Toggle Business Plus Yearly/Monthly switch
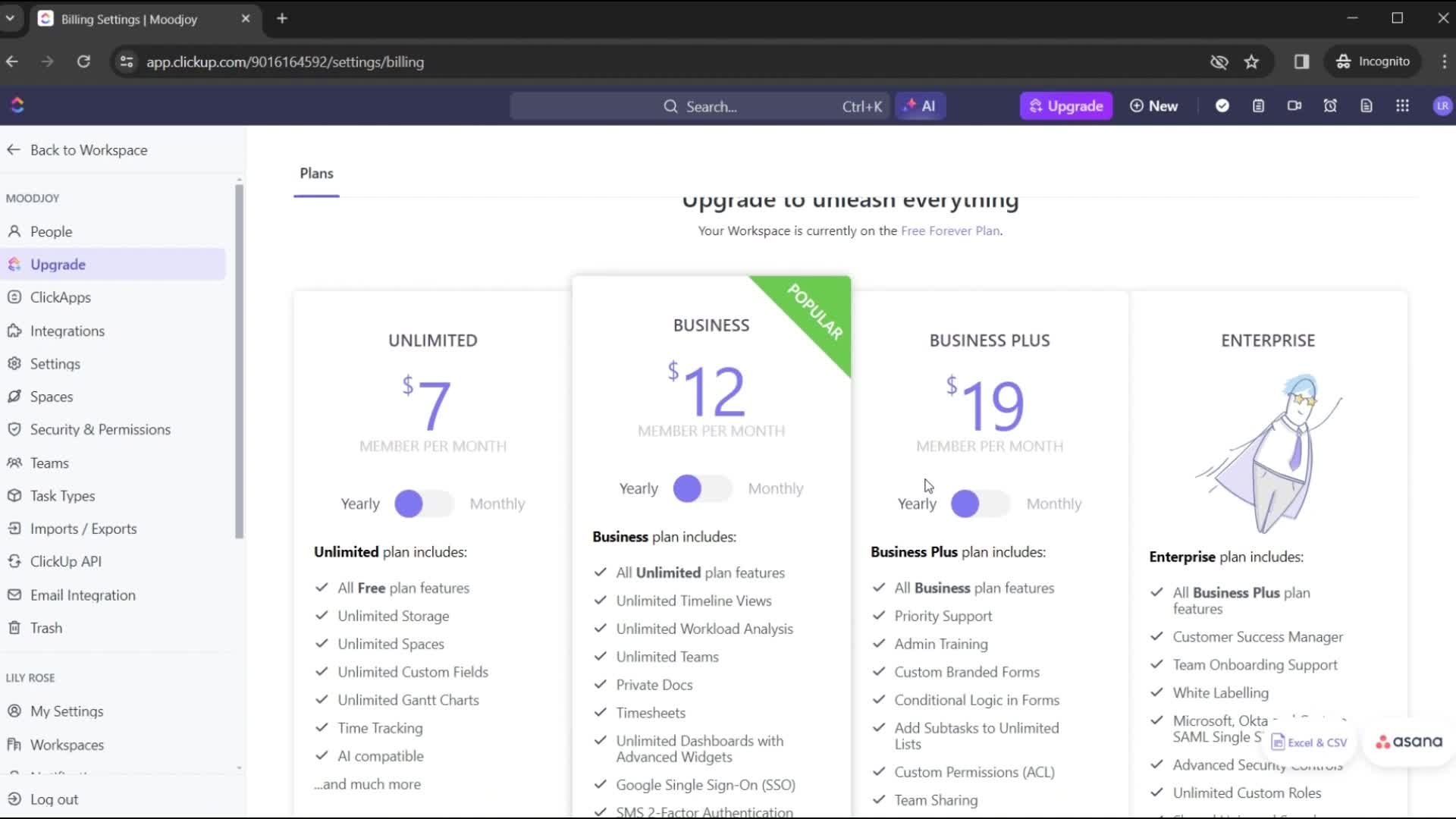Screen dimensions: 1456x819 coord(980,504)
